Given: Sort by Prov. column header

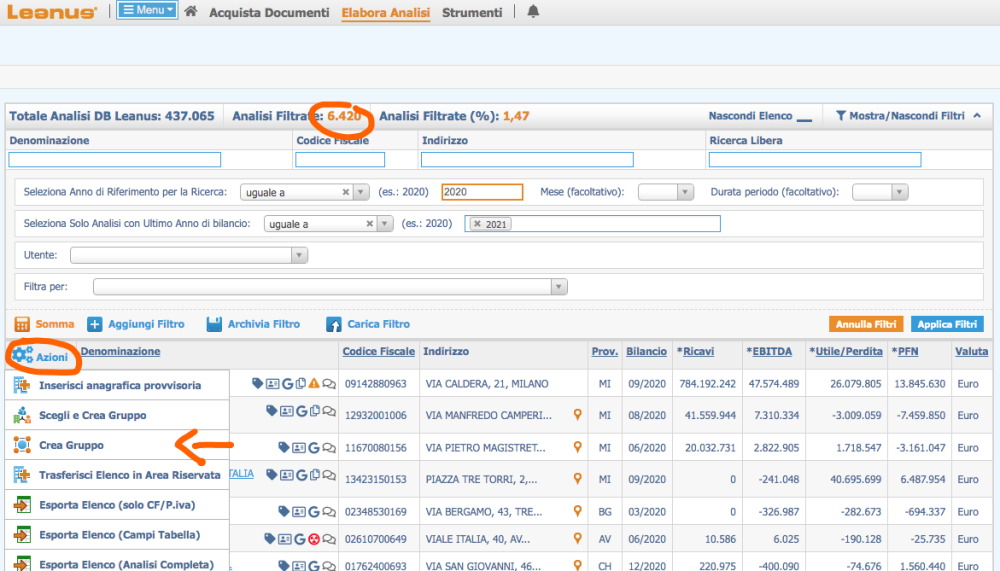Looking at the screenshot, I should point(605,352).
